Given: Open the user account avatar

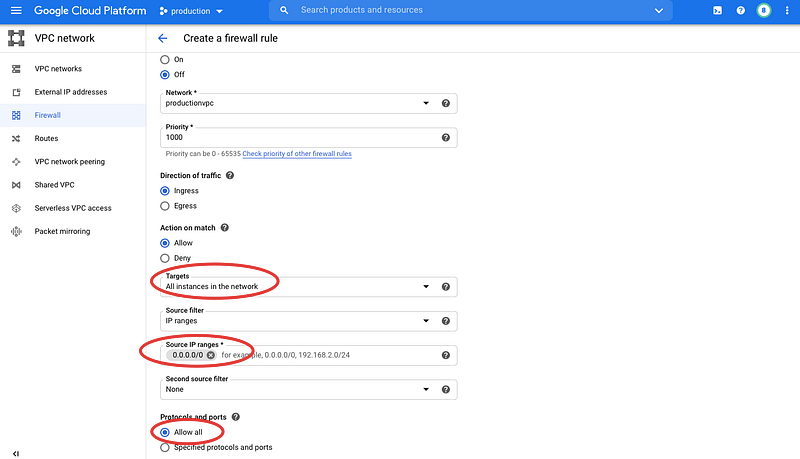Looking at the screenshot, I should point(764,10).
